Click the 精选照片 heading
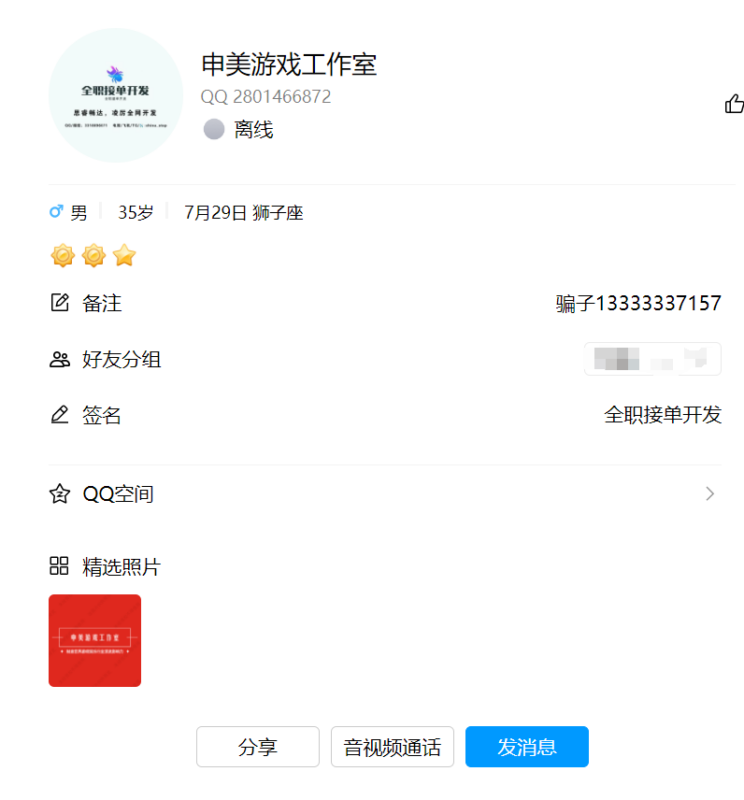 [x=121, y=567]
